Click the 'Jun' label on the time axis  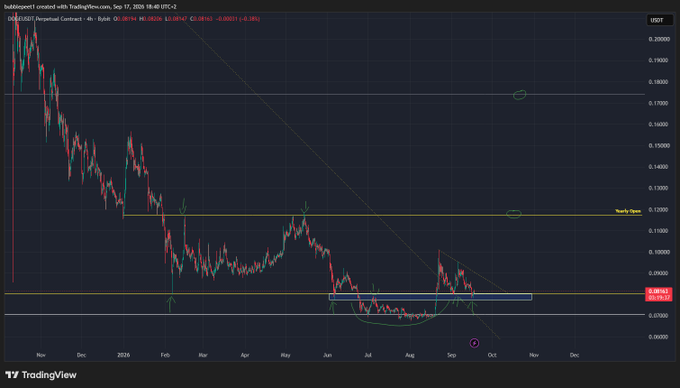click(327, 355)
